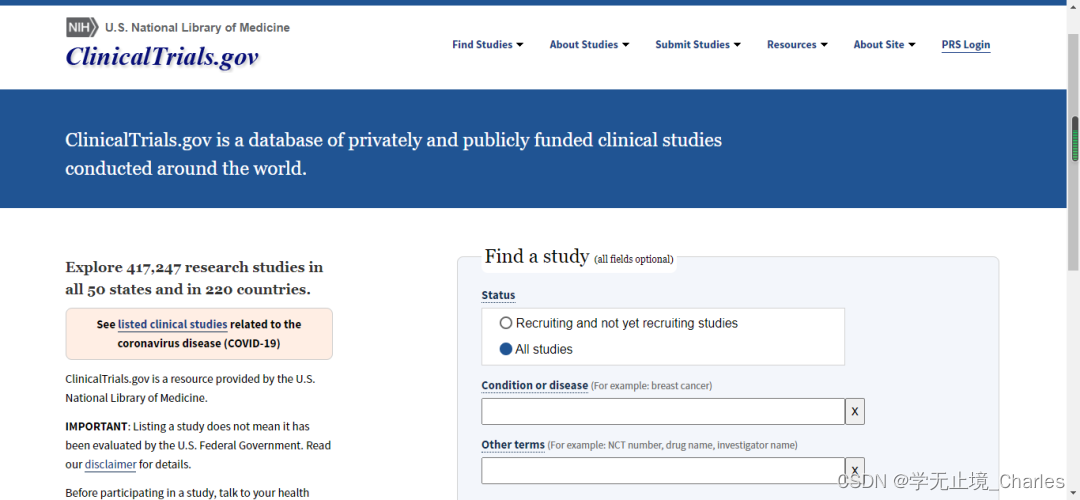Click the Condition or disease label
1080x500 pixels.
pyautogui.click(x=534, y=386)
